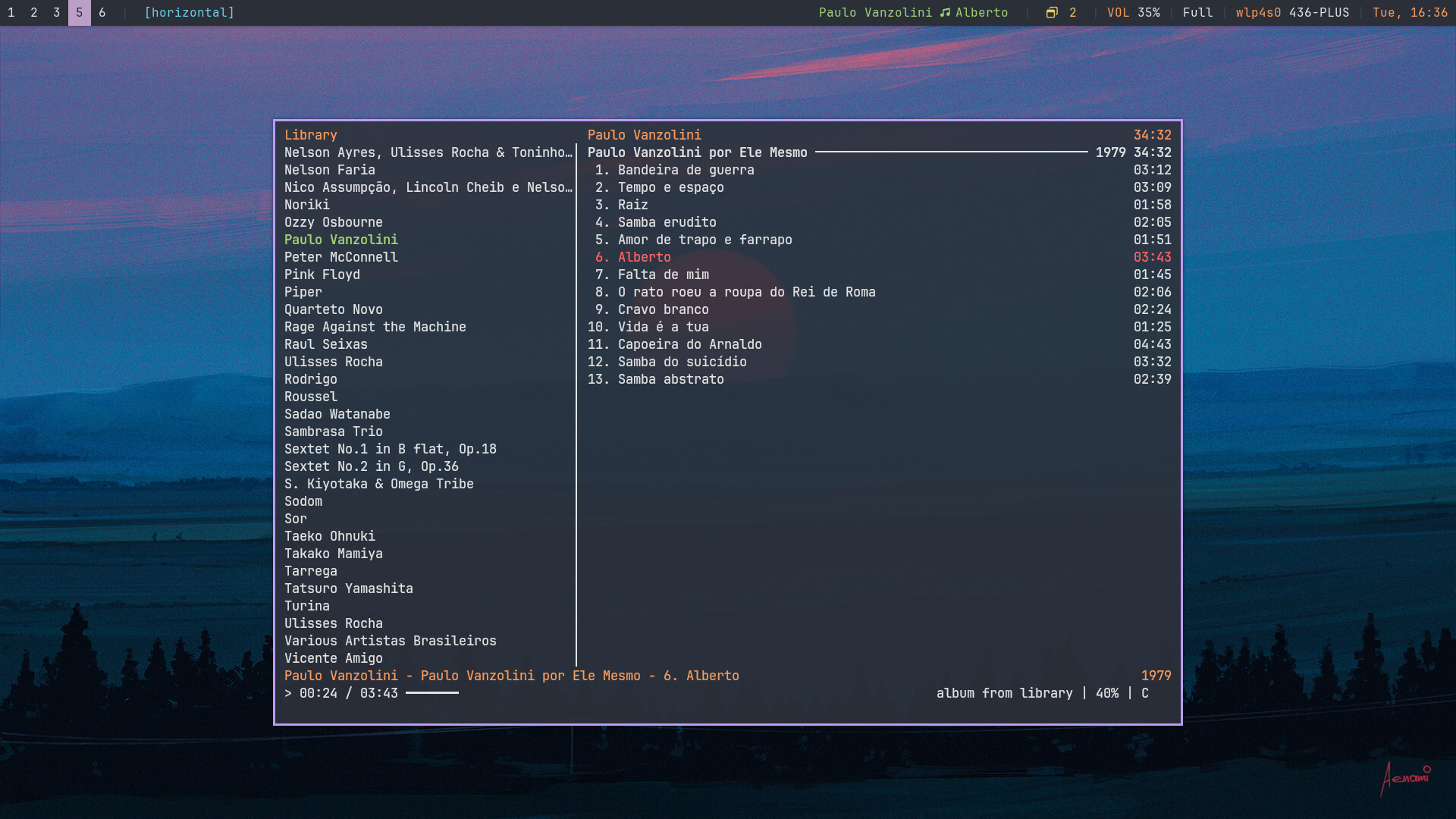
Task: Open the wlp4s0 436-PLUS network status
Action: tap(1293, 12)
